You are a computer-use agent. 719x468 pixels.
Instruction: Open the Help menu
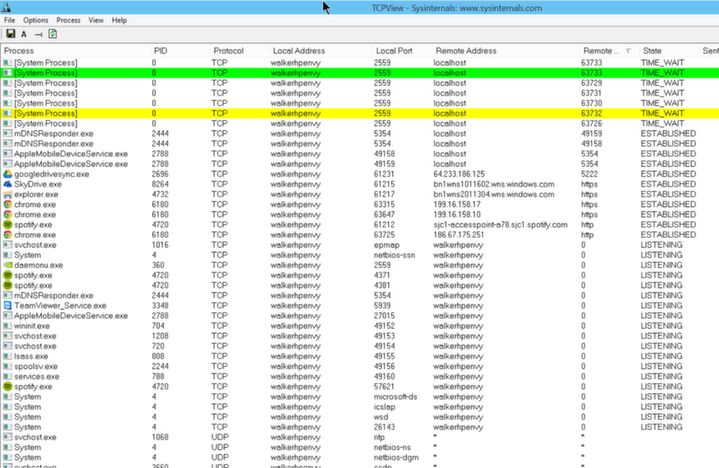[x=119, y=20]
